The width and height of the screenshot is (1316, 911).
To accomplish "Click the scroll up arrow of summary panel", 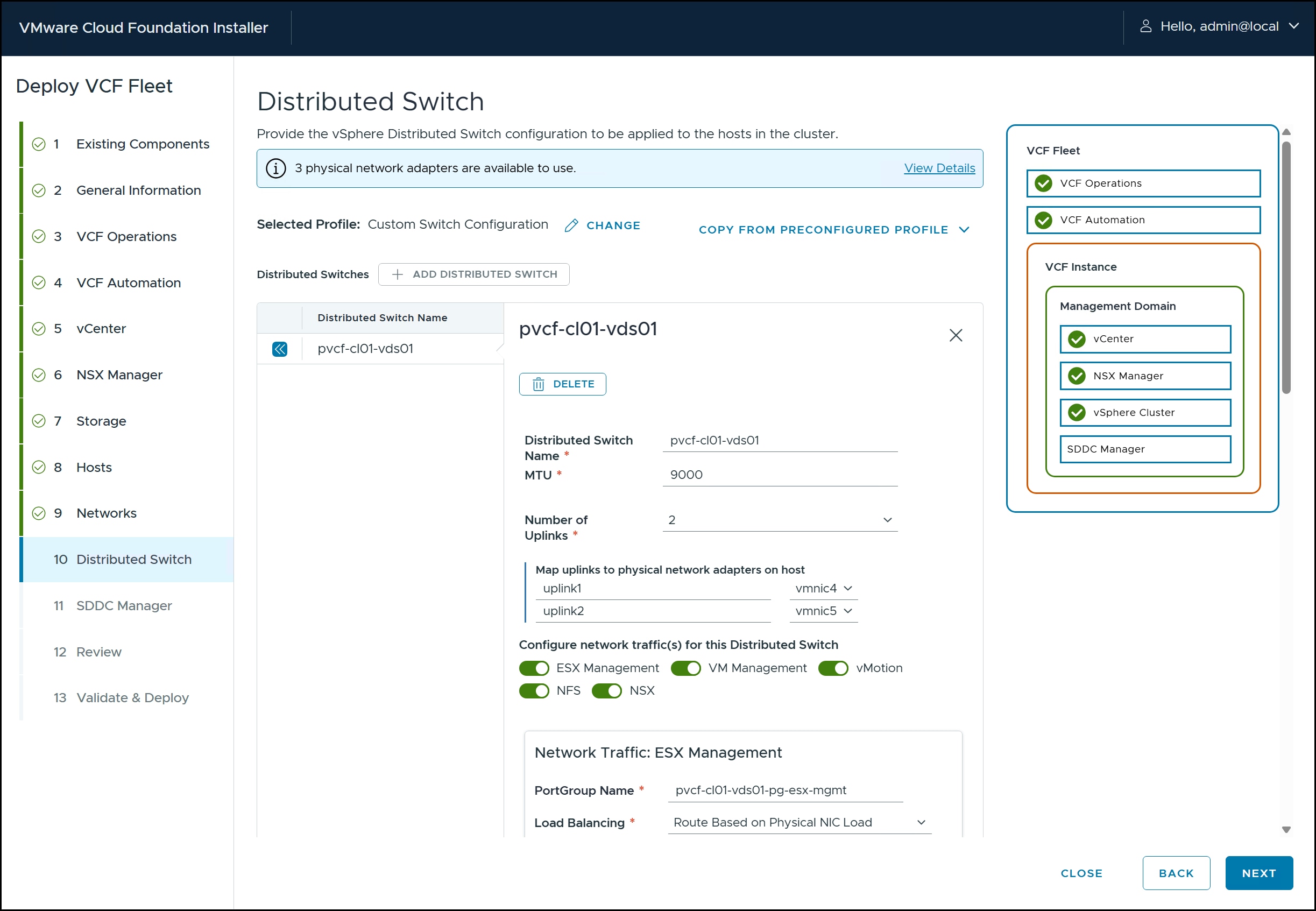I will [x=1286, y=132].
